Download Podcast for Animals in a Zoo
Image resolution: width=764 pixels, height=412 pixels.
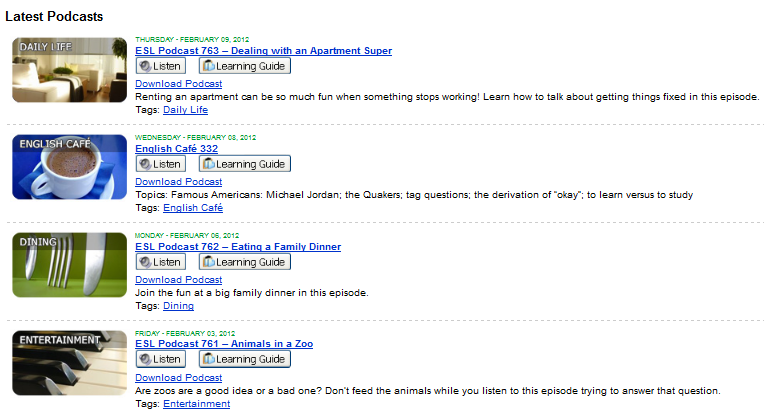(179, 378)
